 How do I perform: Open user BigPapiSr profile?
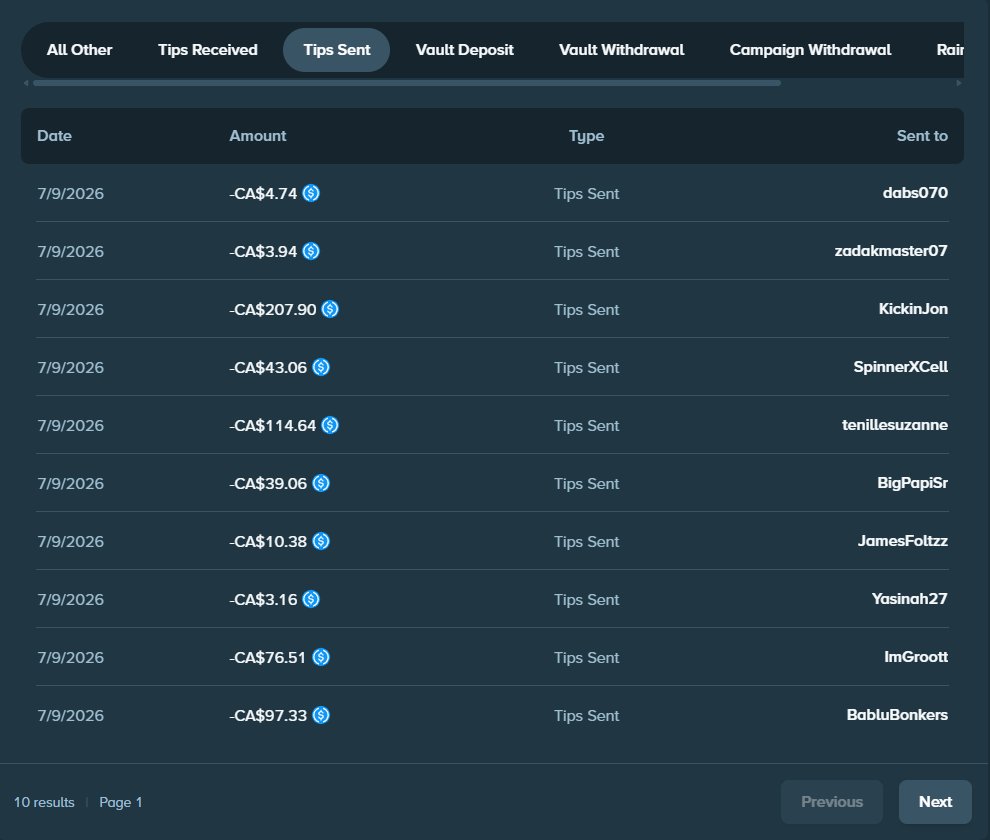click(912, 483)
